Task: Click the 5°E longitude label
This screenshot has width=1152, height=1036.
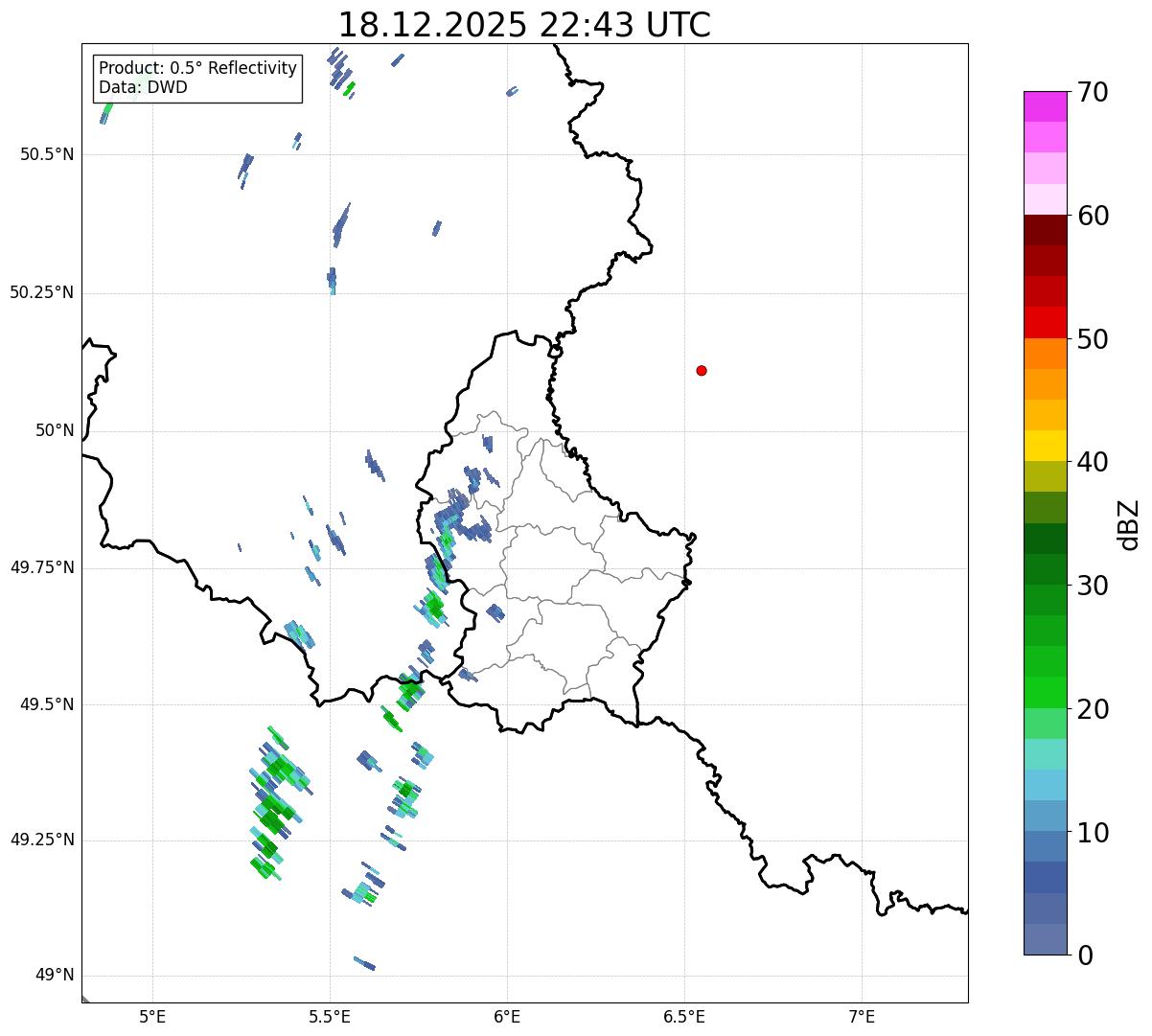Action: [152, 1017]
